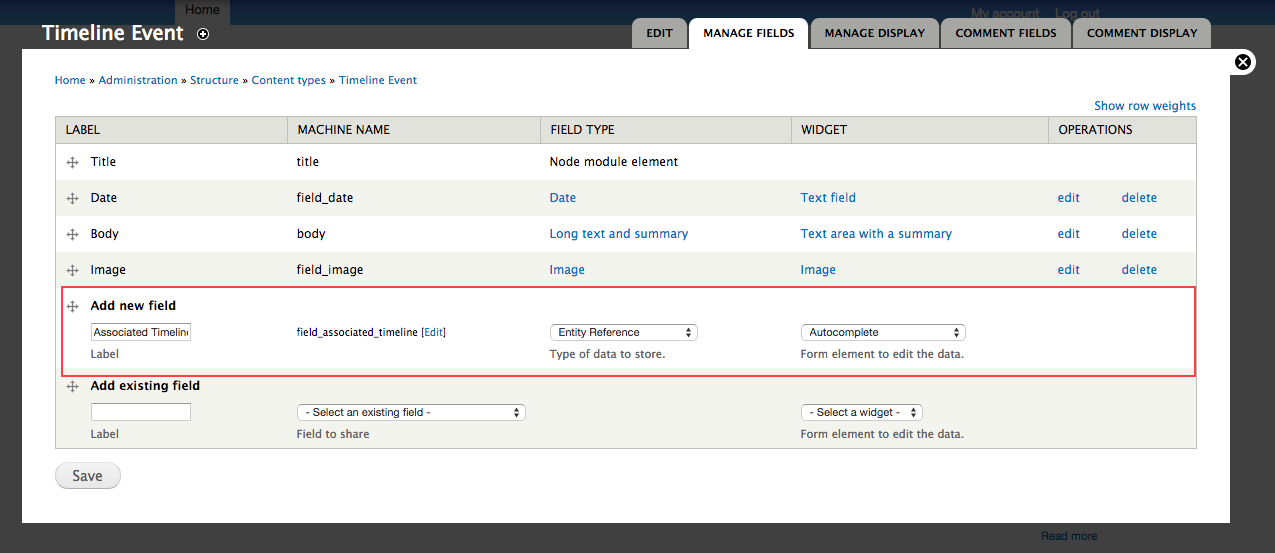The image size is (1275, 553).
Task: Click the Add new field heading
Action: (x=133, y=306)
